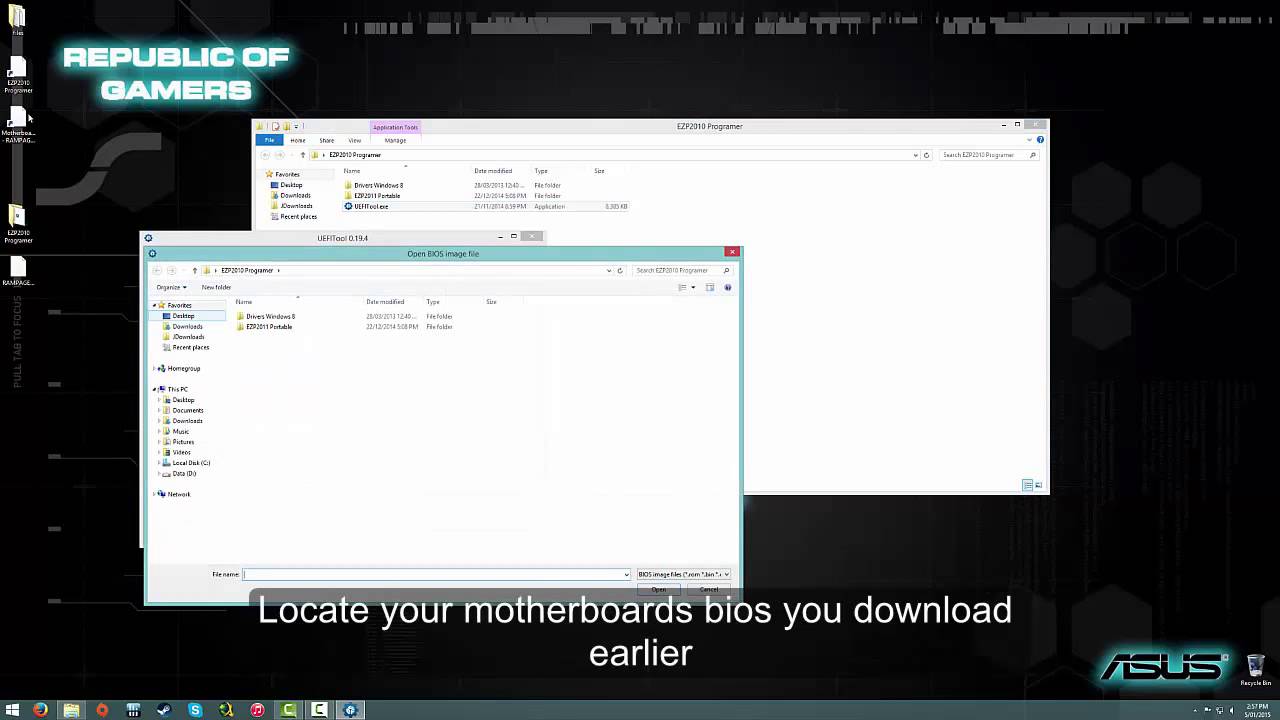Select JDownloads under Favorites in the dialog
The image size is (1280, 720).
coord(188,337)
